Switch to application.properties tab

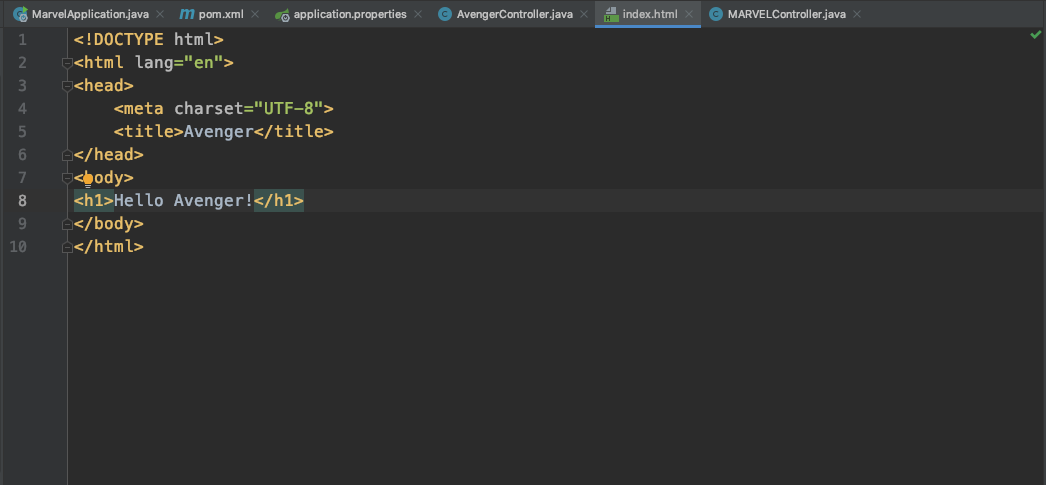click(x=350, y=14)
